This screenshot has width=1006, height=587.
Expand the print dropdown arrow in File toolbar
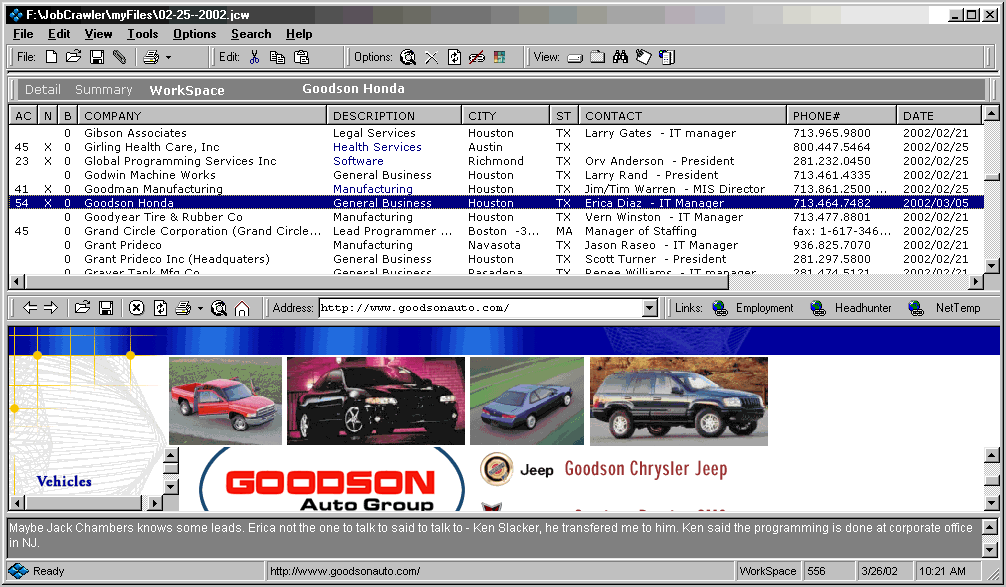click(169, 57)
